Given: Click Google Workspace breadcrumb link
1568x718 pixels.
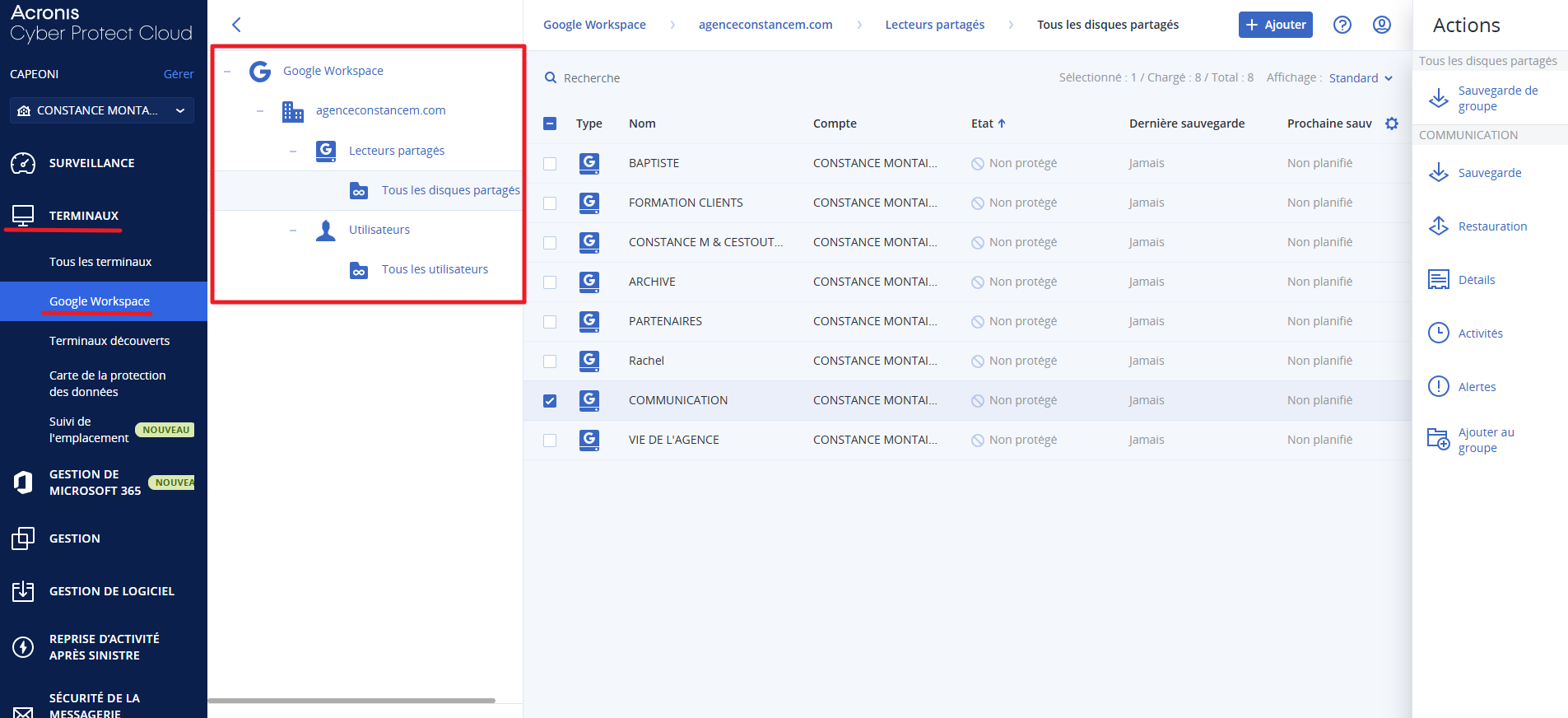Looking at the screenshot, I should [594, 25].
